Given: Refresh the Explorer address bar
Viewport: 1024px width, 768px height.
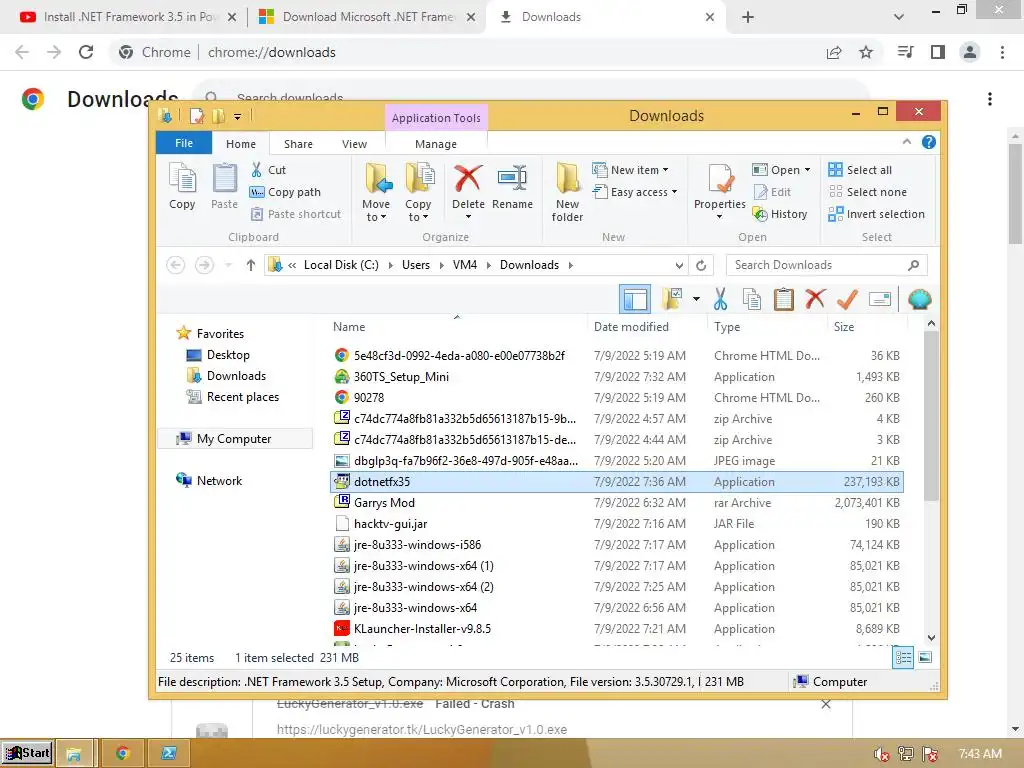Looking at the screenshot, I should pyautogui.click(x=701, y=265).
